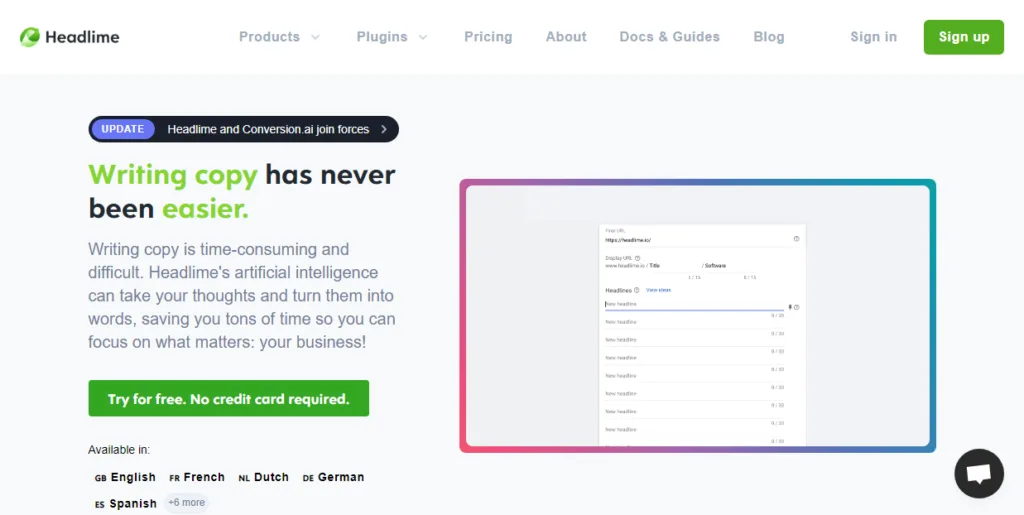
Task: Open the Headlime and Conversion.ai update banner
Action: tap(244, 129)
